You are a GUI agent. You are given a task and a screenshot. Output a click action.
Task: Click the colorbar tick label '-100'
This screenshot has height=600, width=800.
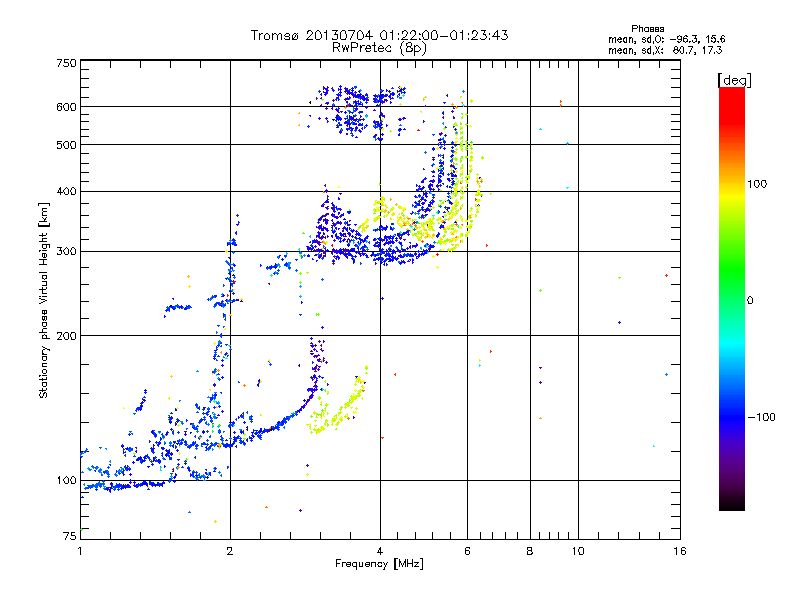click(761, 417)
